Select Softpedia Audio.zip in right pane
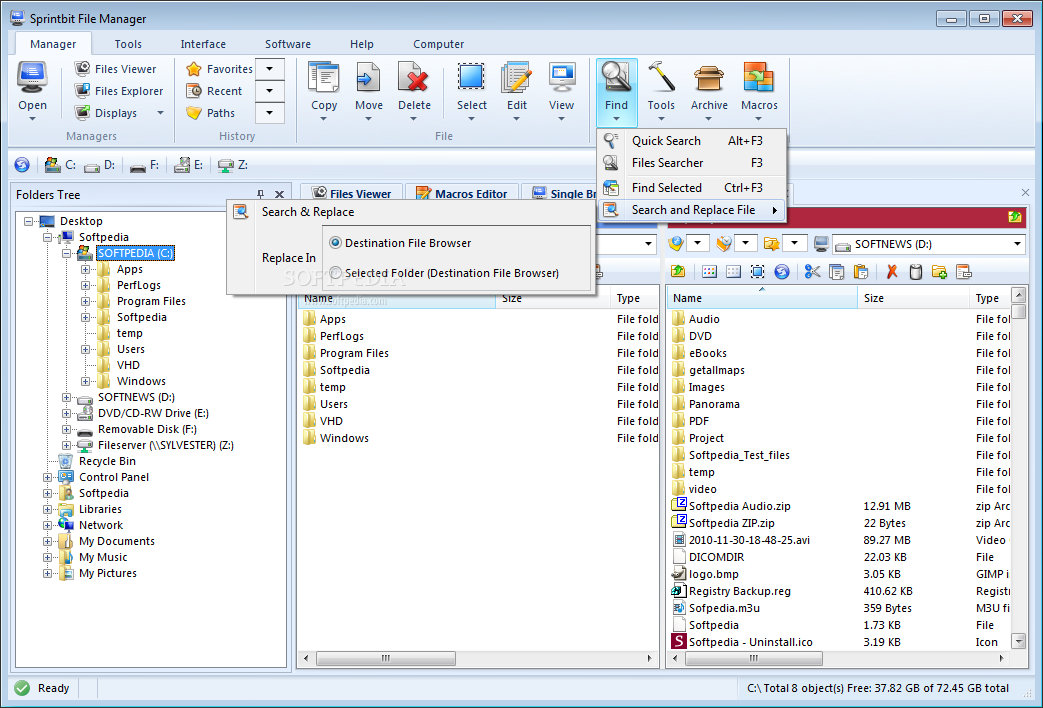 coord(739,506)
